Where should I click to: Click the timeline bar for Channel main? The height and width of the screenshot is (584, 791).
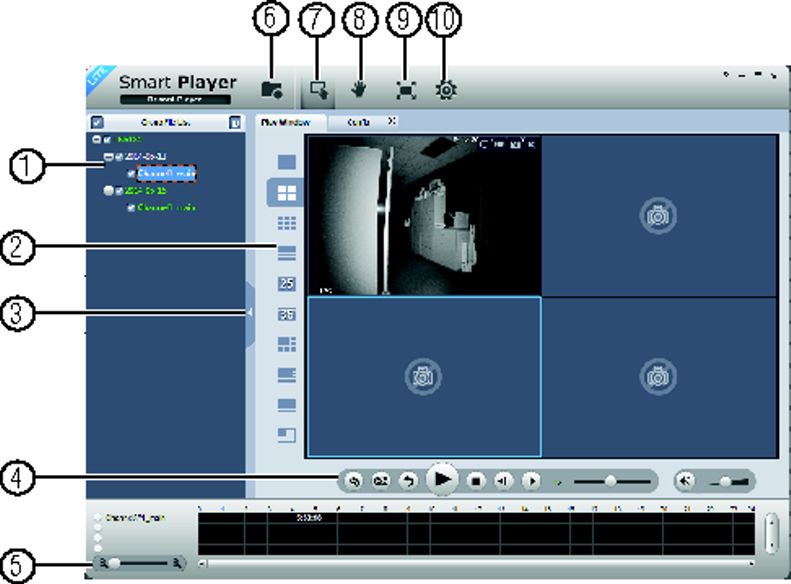point(476,518)
